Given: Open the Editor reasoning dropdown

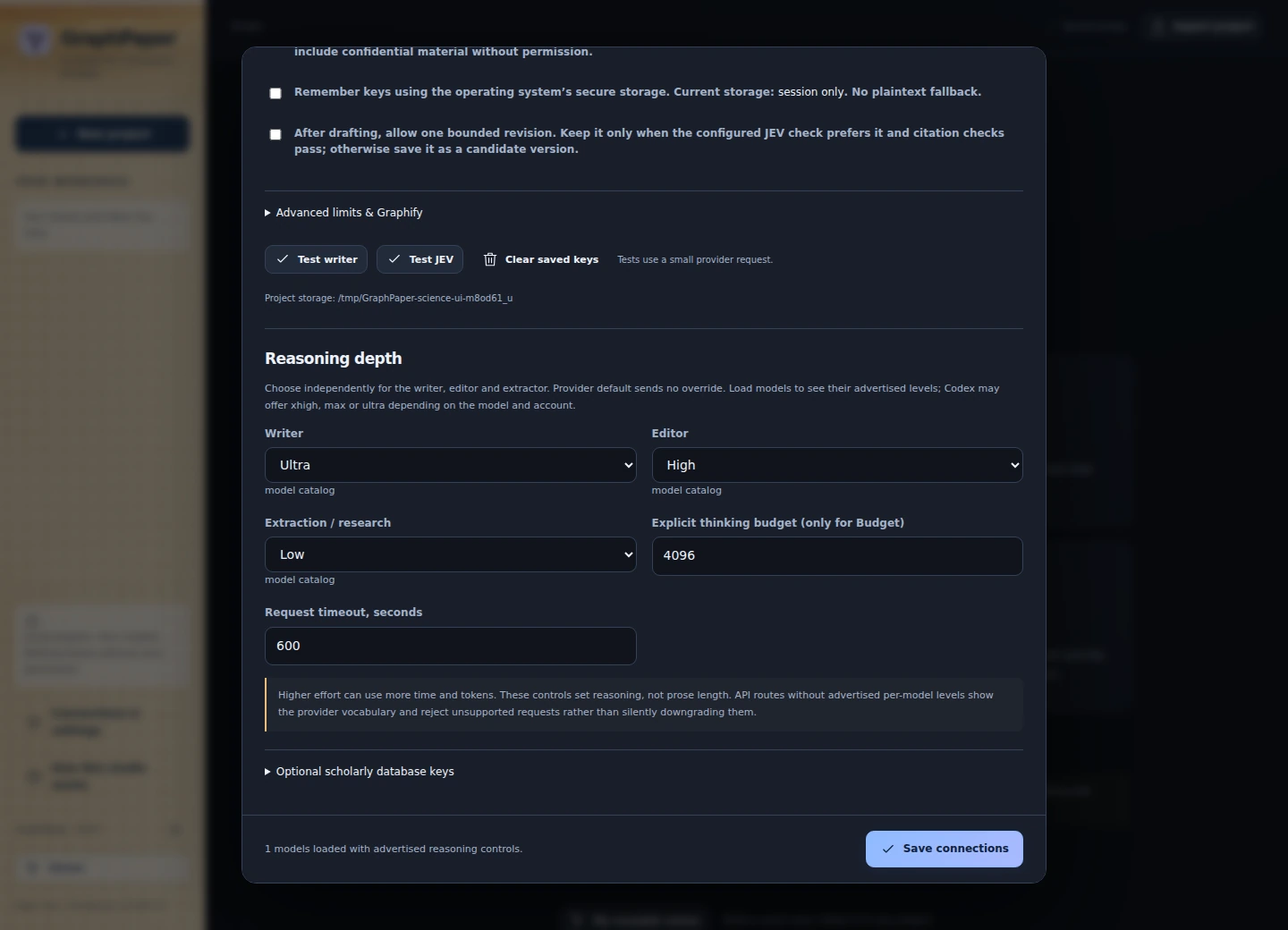Looking at the screenshot, I should coord(837,465).
